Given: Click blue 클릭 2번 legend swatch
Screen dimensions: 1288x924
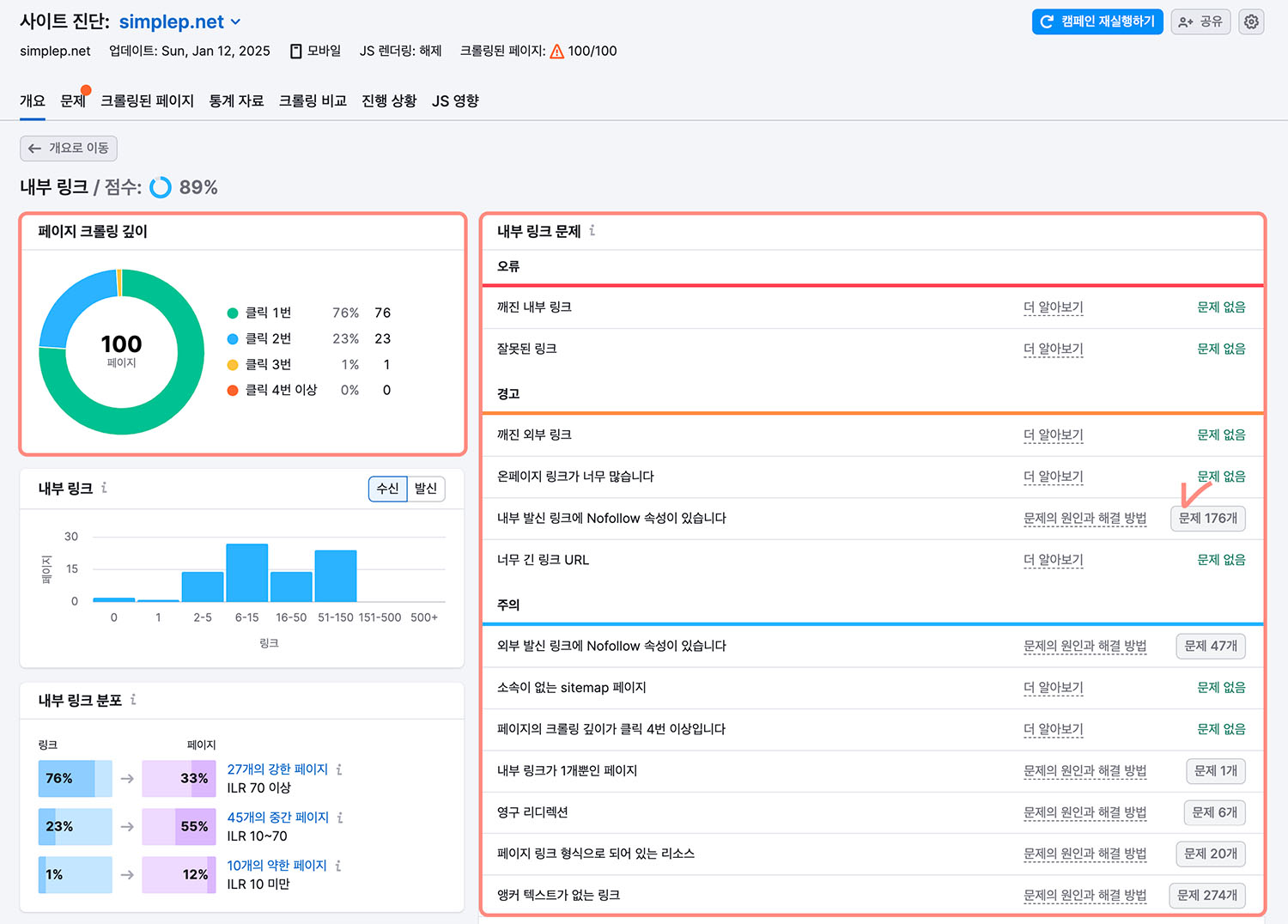Looking at the screenshot, I should 233,338.
